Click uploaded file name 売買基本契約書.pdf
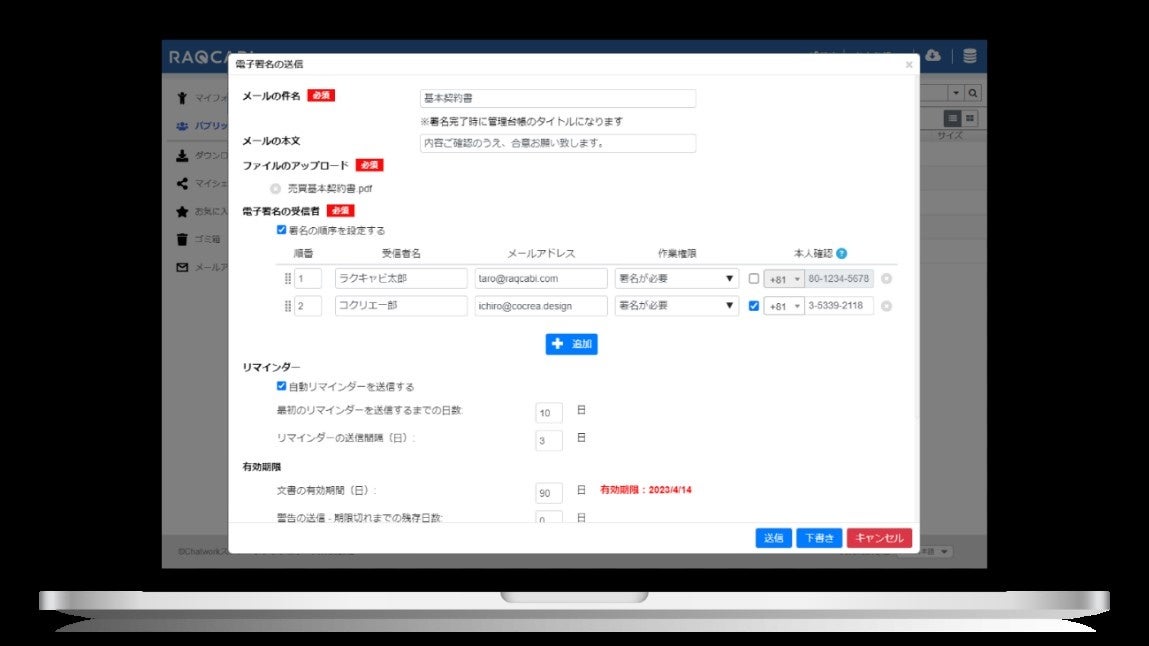The image size is (1149, 646). [x=330, y=189]
